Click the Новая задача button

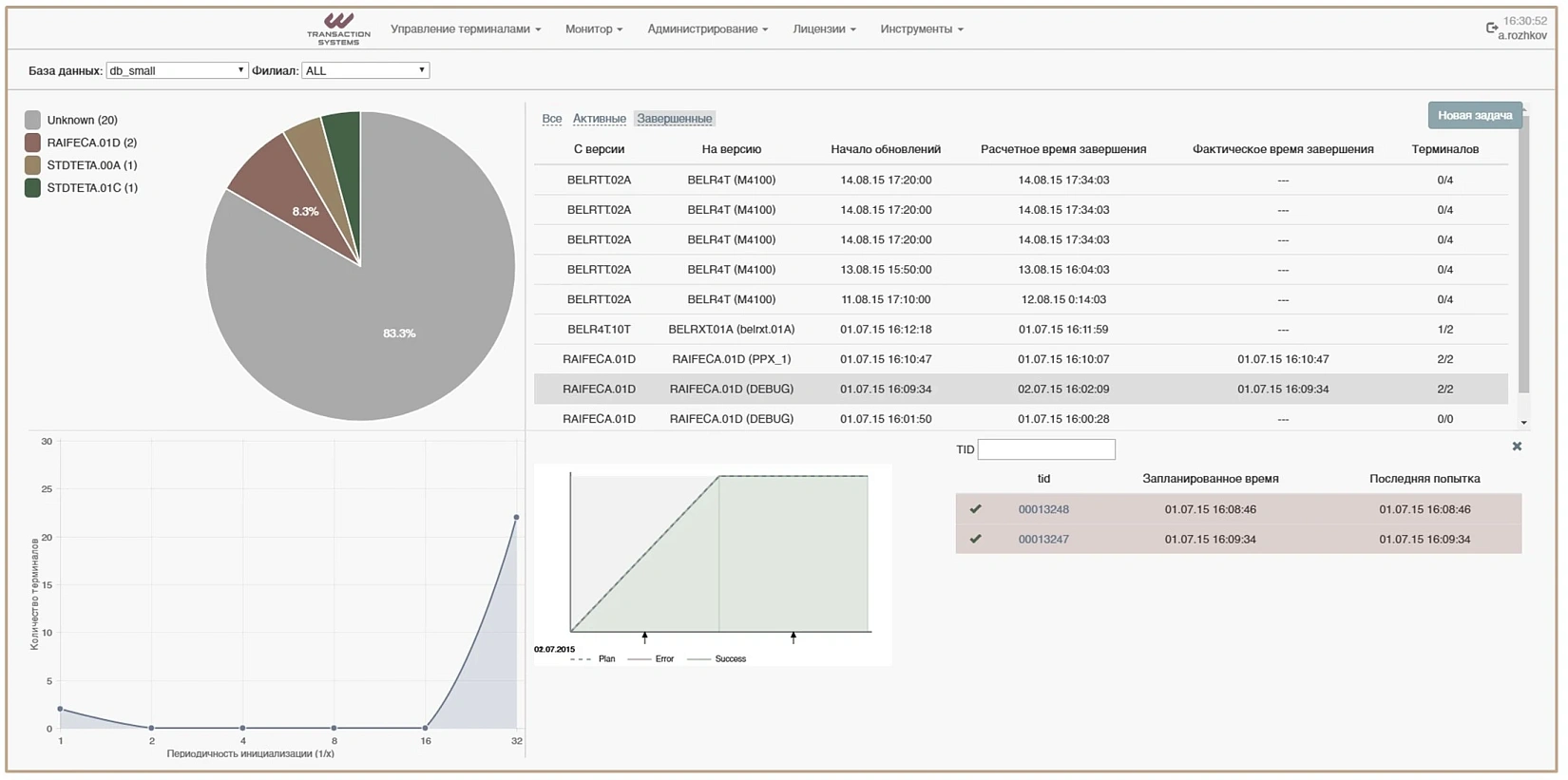pos(1474,115)
